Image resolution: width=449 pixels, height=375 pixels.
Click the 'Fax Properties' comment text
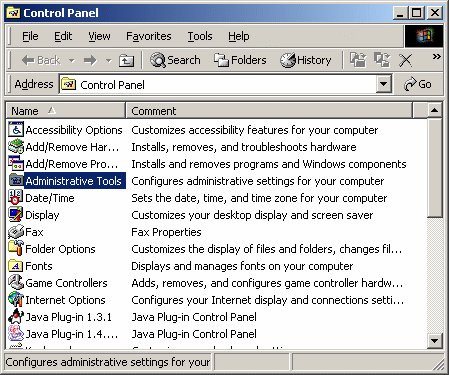[x=166, y=232]
